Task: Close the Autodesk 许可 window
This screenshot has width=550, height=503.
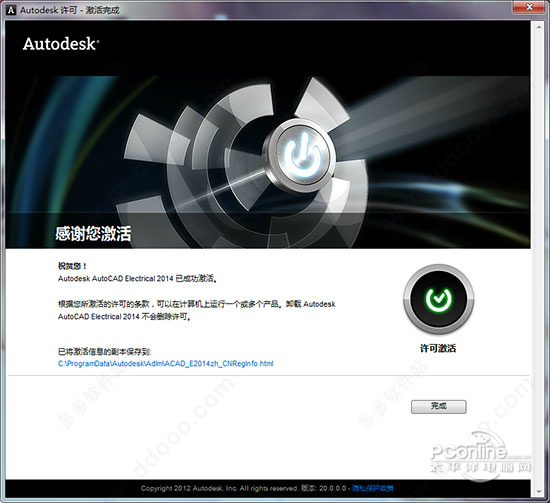Action: click(530, 7)
